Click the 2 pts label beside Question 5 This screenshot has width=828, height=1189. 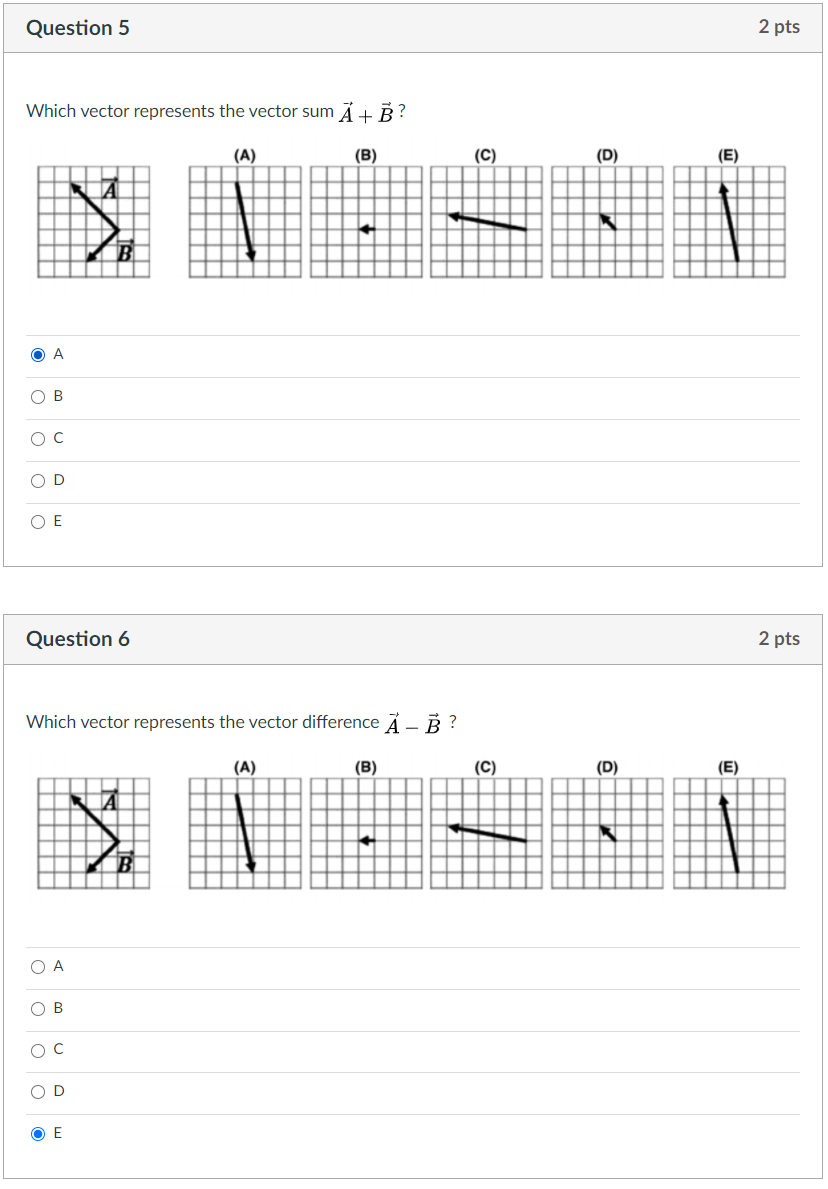781,28
